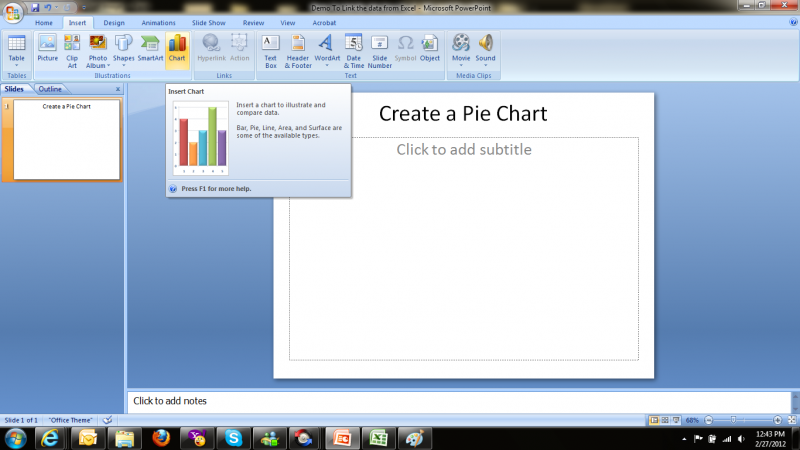Toggle Normal view in status bar

[x=655, y=420]
